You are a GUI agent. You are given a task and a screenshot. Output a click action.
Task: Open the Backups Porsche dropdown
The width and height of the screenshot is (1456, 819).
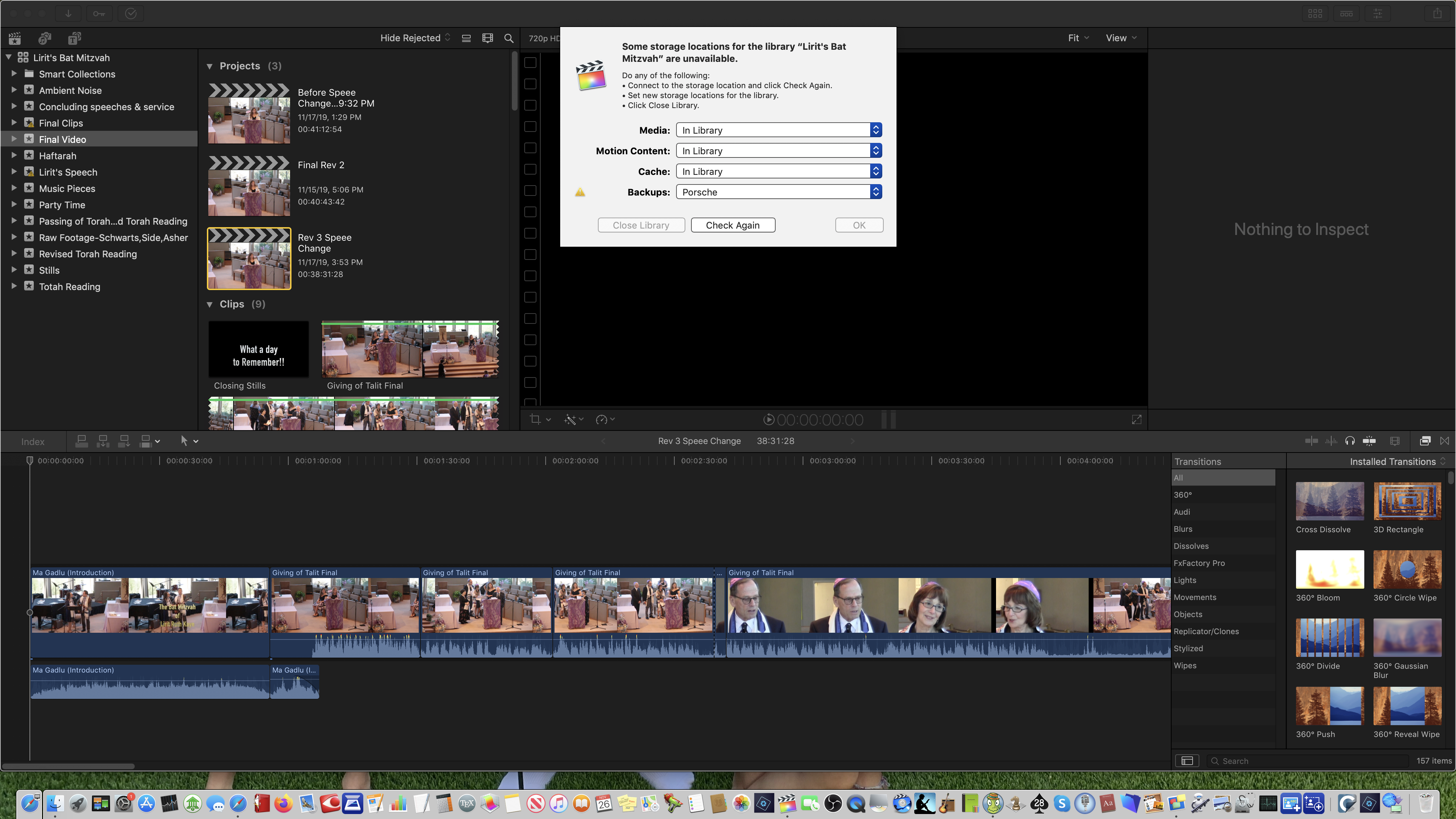pyautogui.click(x=779, y=192)
